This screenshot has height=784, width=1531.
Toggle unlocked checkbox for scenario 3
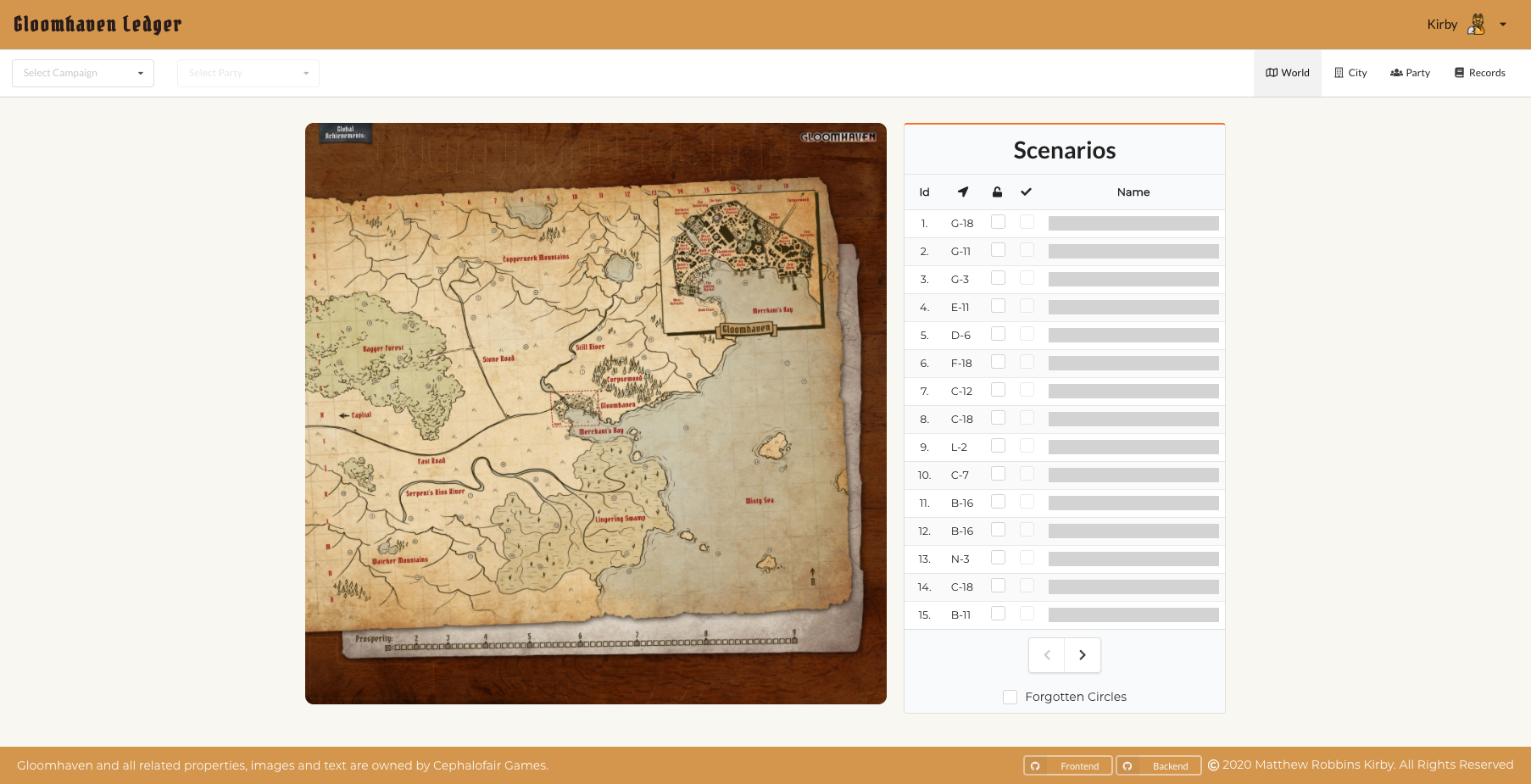[x=999, y=278]
